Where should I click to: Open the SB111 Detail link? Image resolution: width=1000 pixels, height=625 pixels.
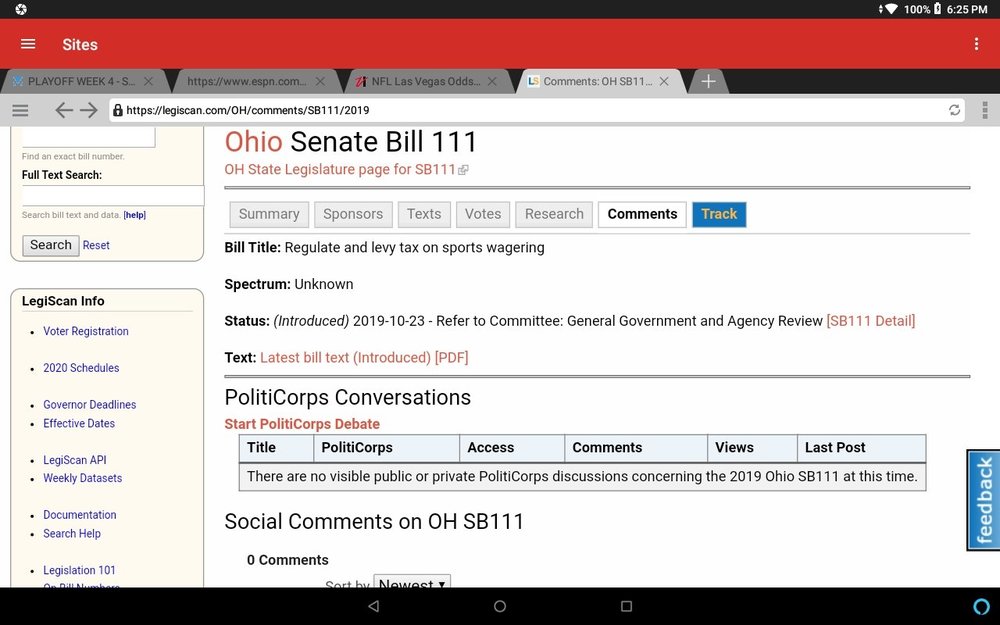[x=871, y=321]
